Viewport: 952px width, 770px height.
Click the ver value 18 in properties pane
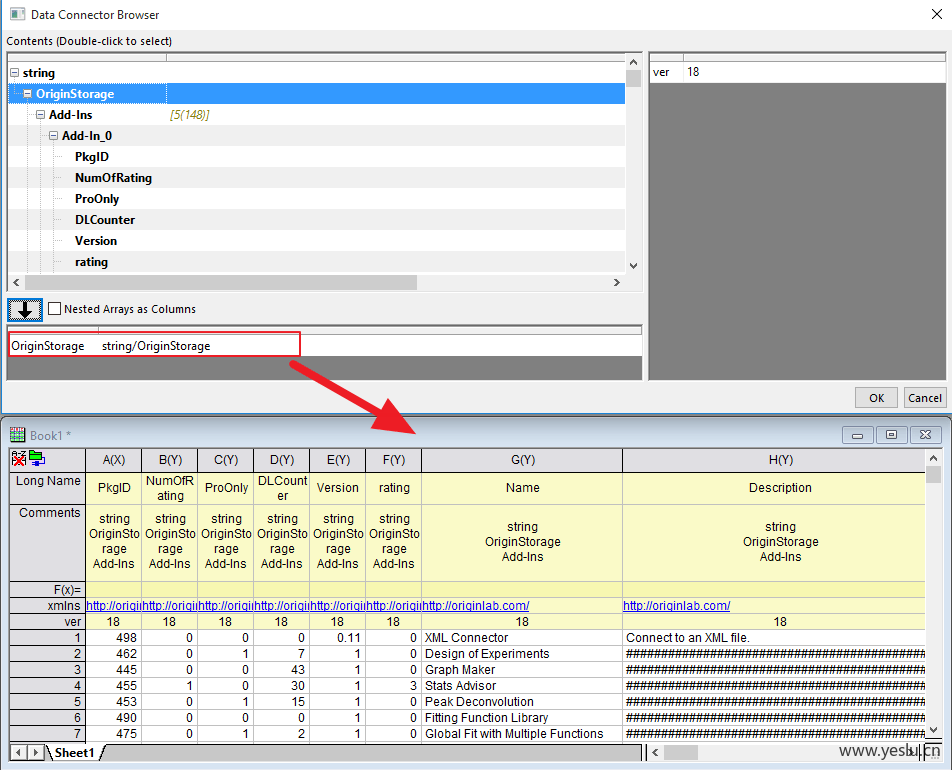coord(693,72)
